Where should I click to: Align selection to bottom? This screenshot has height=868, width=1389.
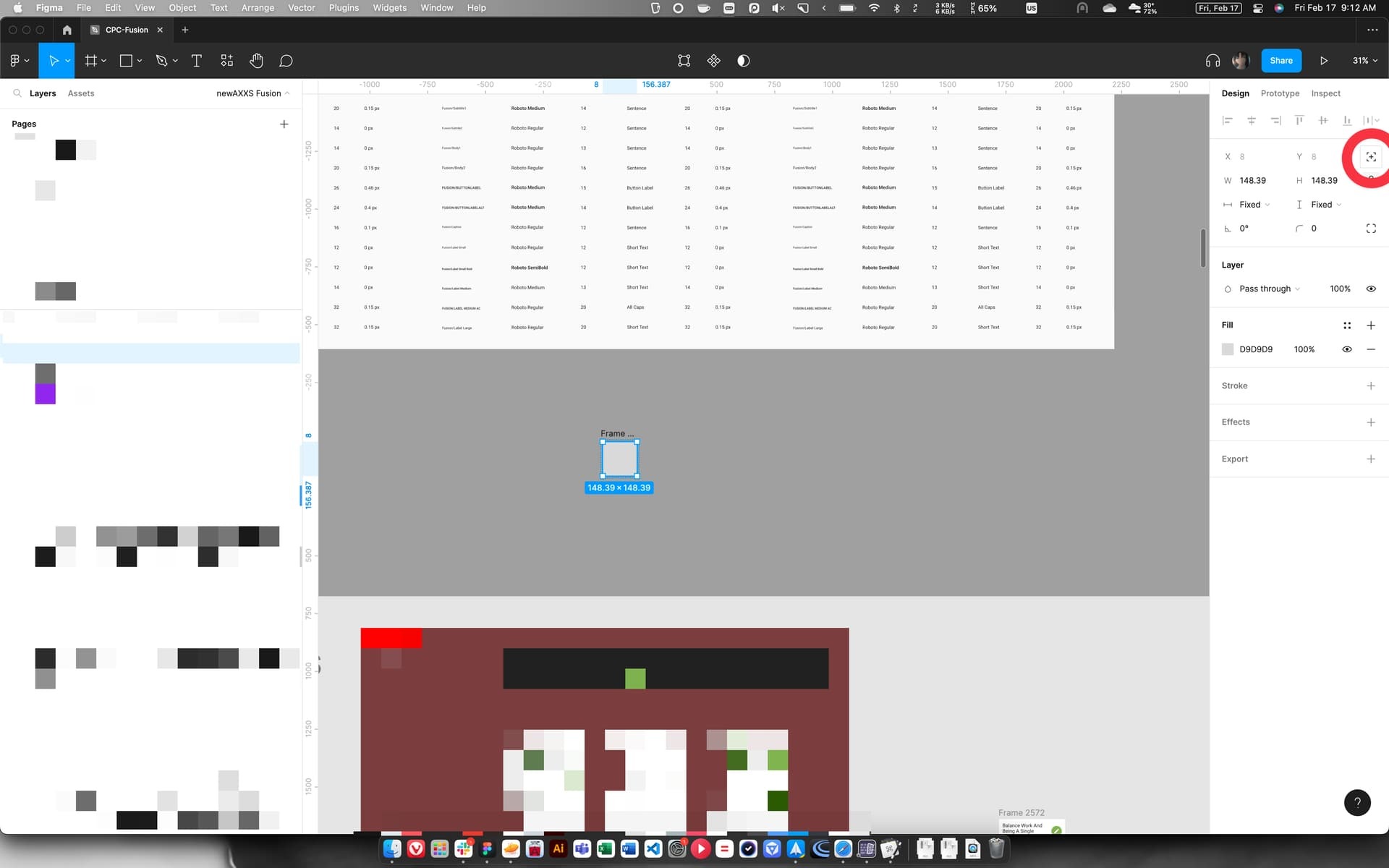(x=1347, y=120)
